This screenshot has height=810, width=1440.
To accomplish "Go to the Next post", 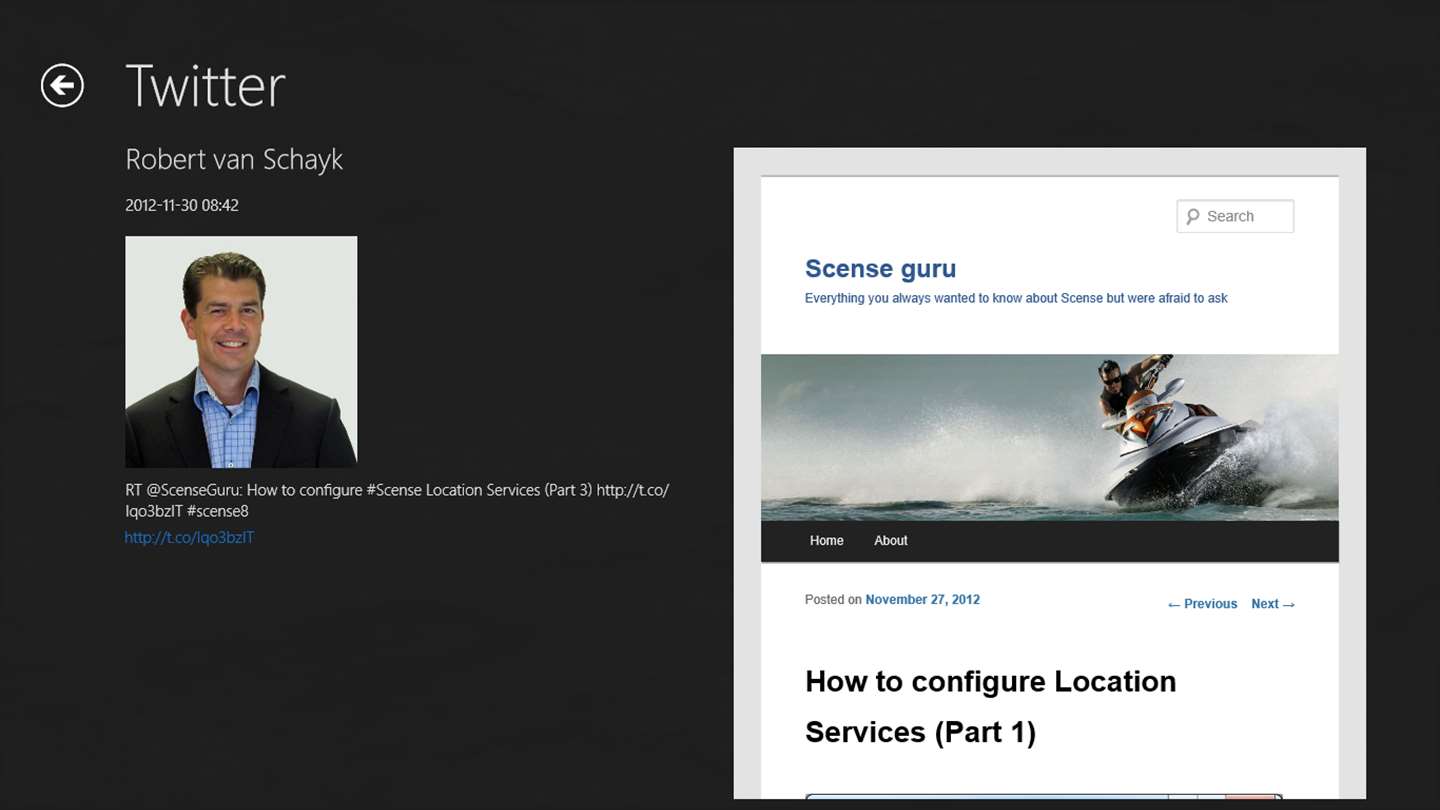I will pyautogui.click(x=1273, y=604).
